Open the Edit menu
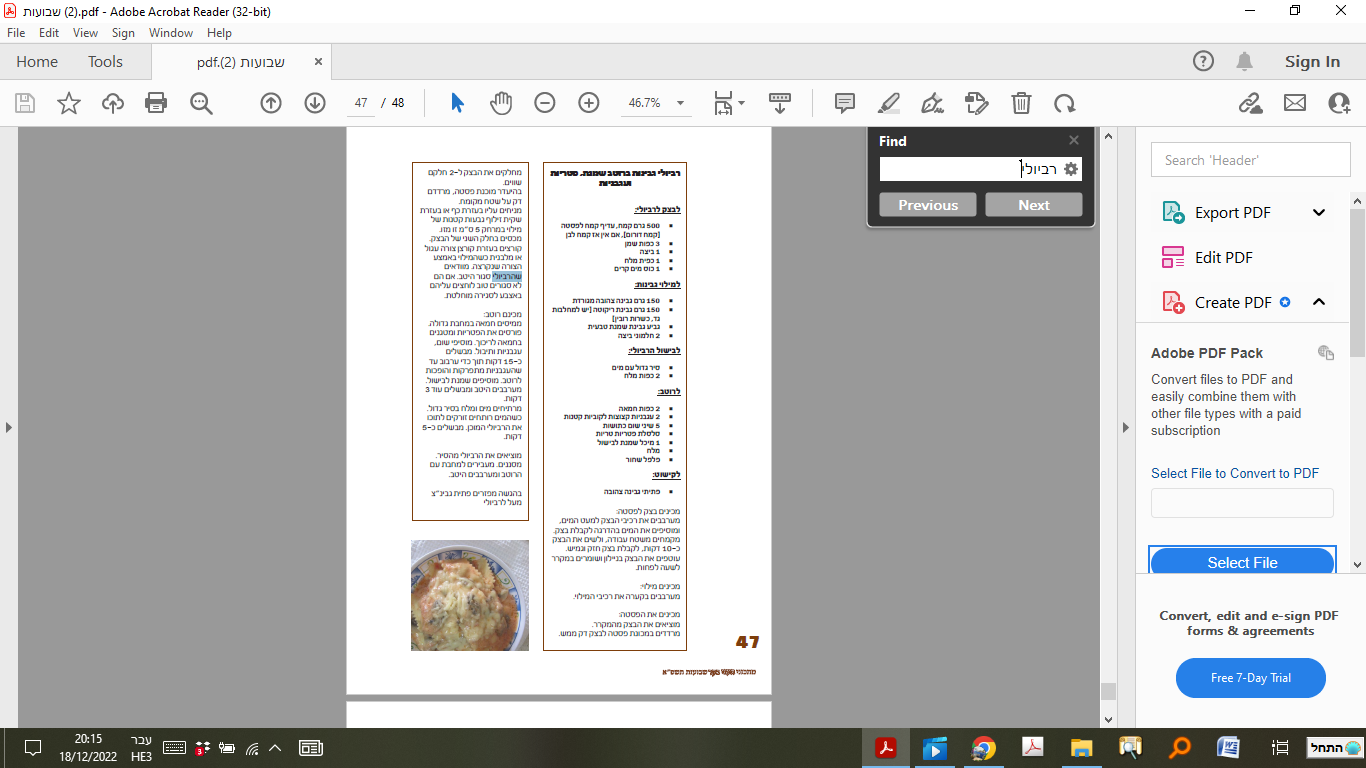Screen dimensions: 1366x768 pyautogui.click(x=49, y=33)
